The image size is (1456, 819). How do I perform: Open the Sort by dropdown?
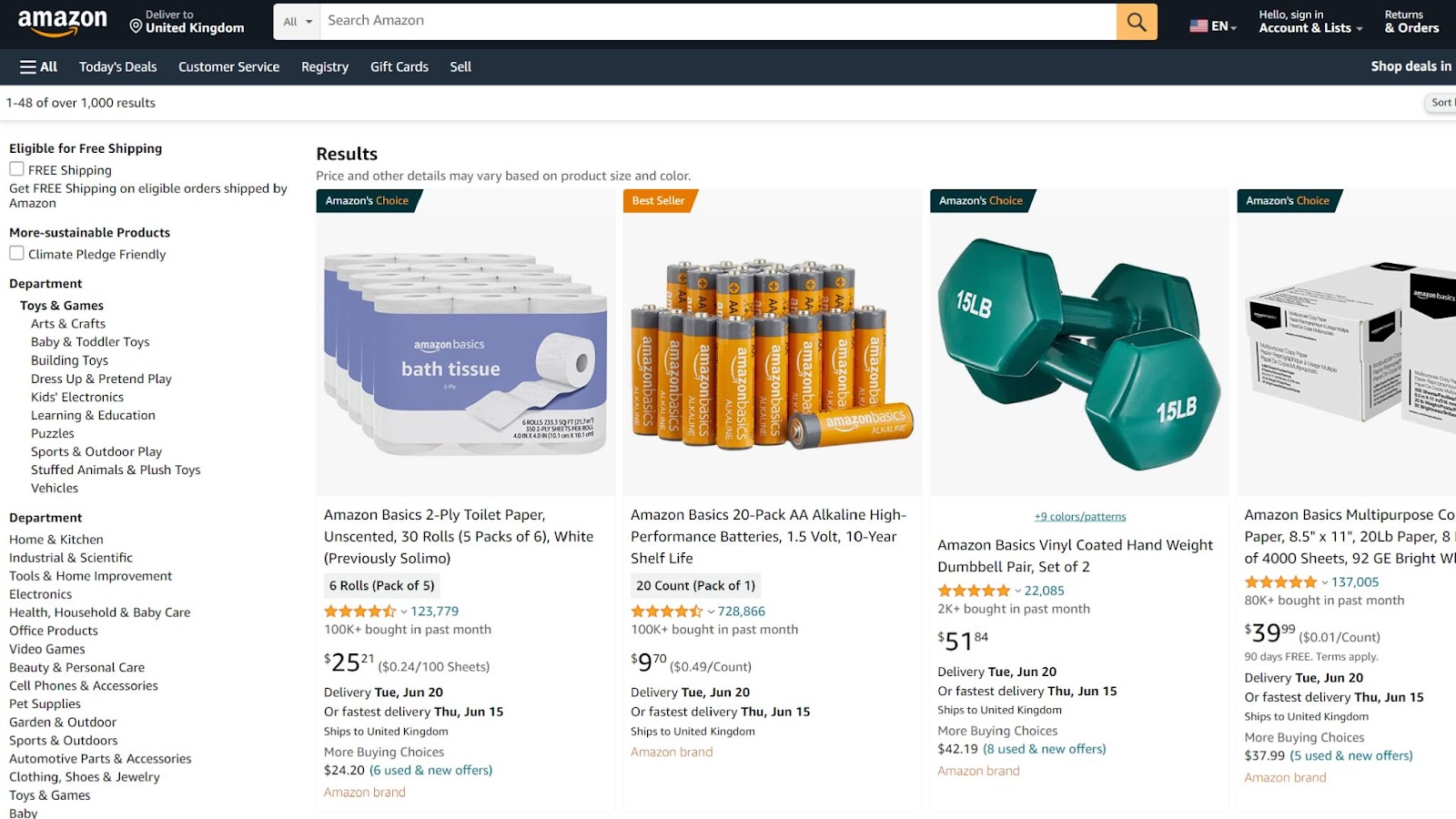(x=1441, y=103)
